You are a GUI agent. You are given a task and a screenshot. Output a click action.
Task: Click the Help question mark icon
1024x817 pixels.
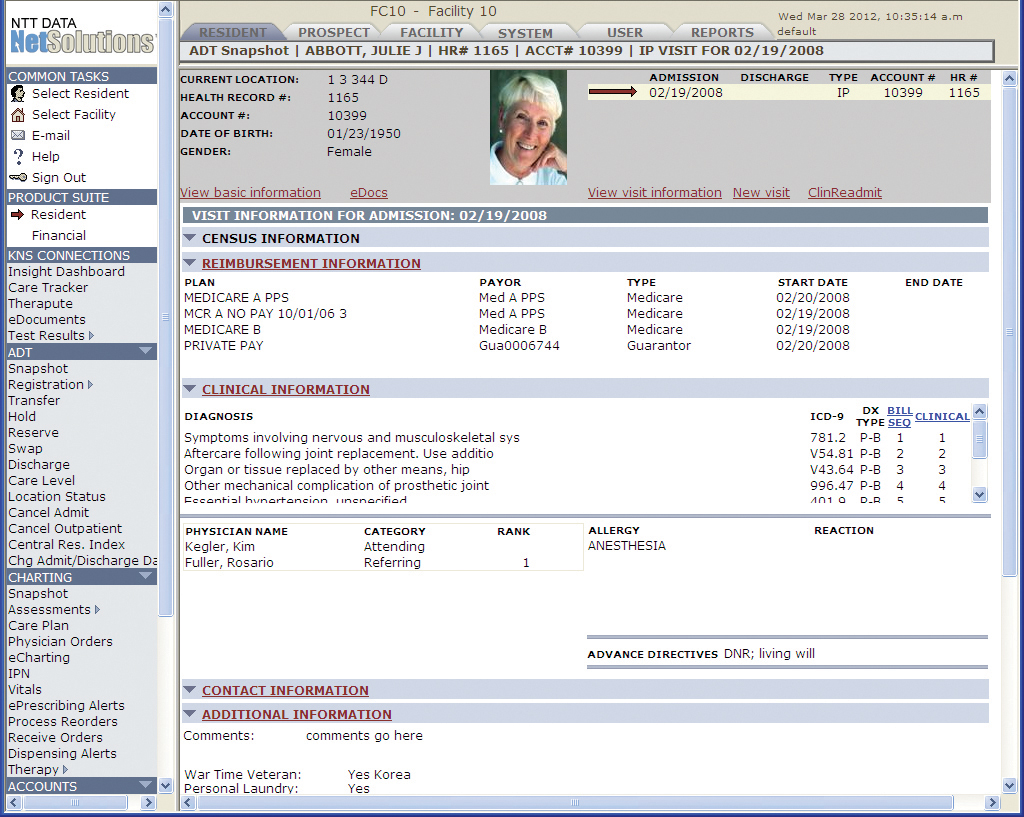coord(17,157)
